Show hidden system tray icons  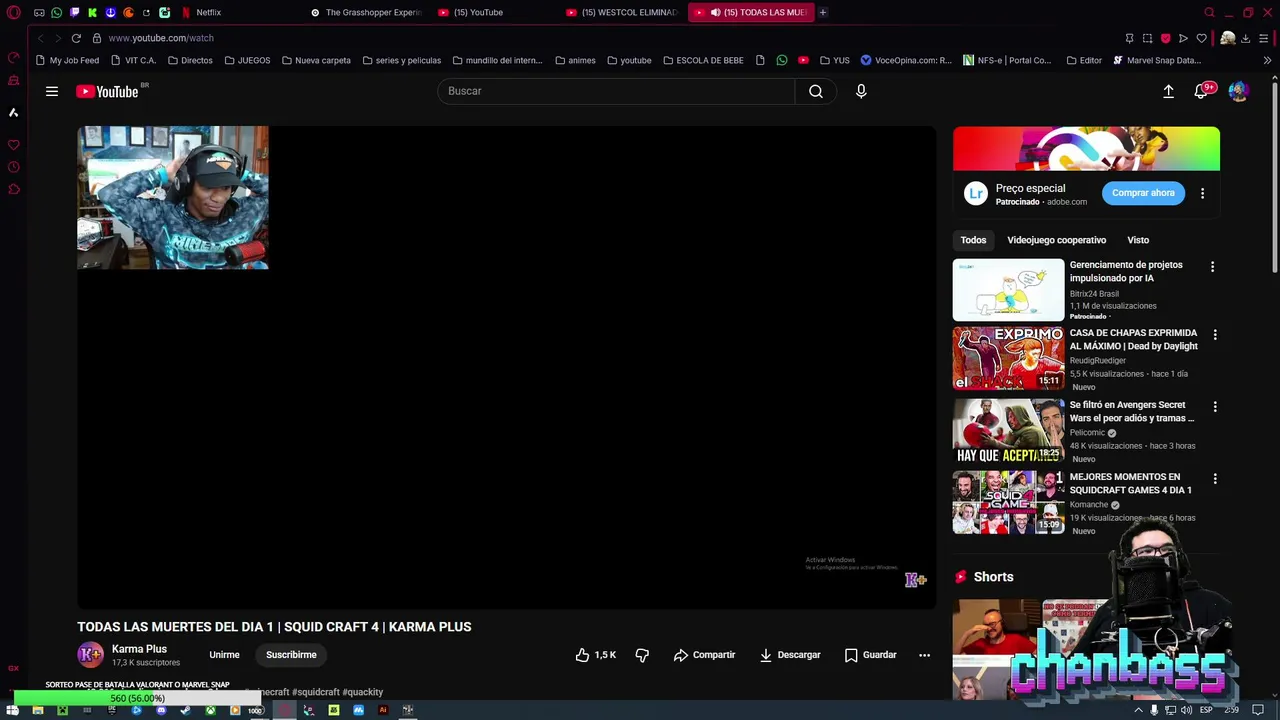[1138, 710]
